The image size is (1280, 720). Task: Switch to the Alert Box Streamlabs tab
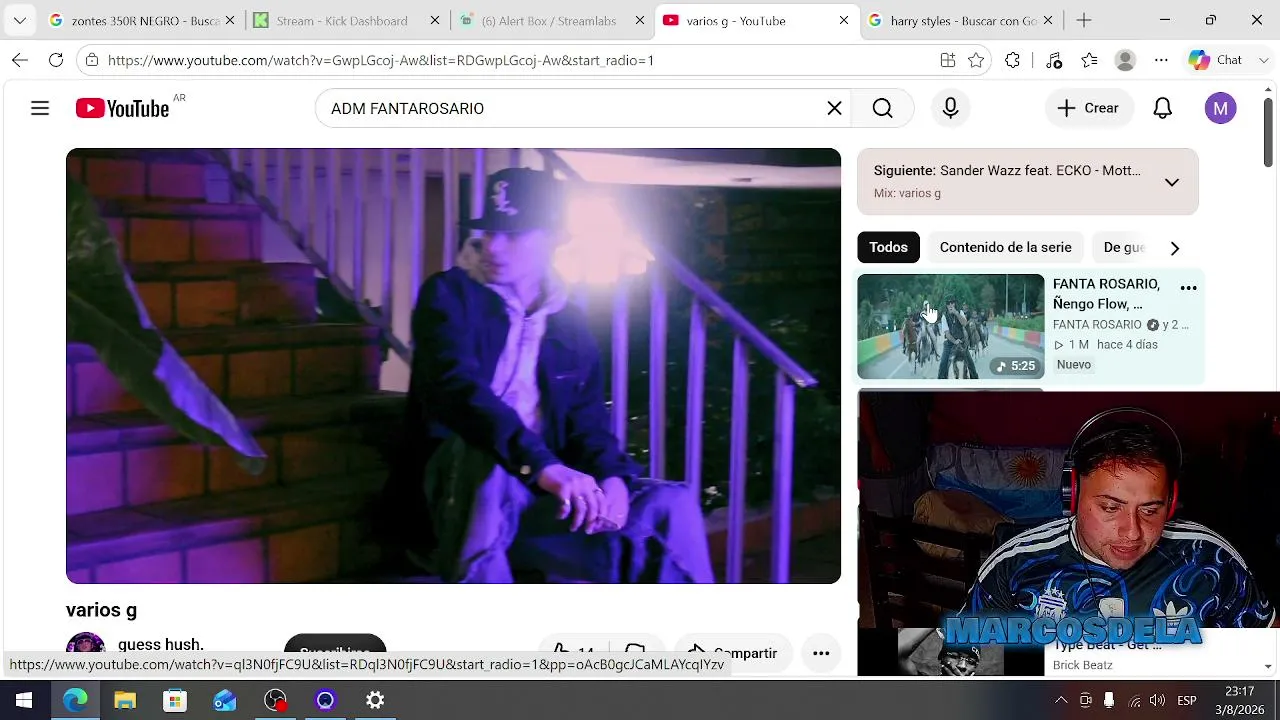550,20
